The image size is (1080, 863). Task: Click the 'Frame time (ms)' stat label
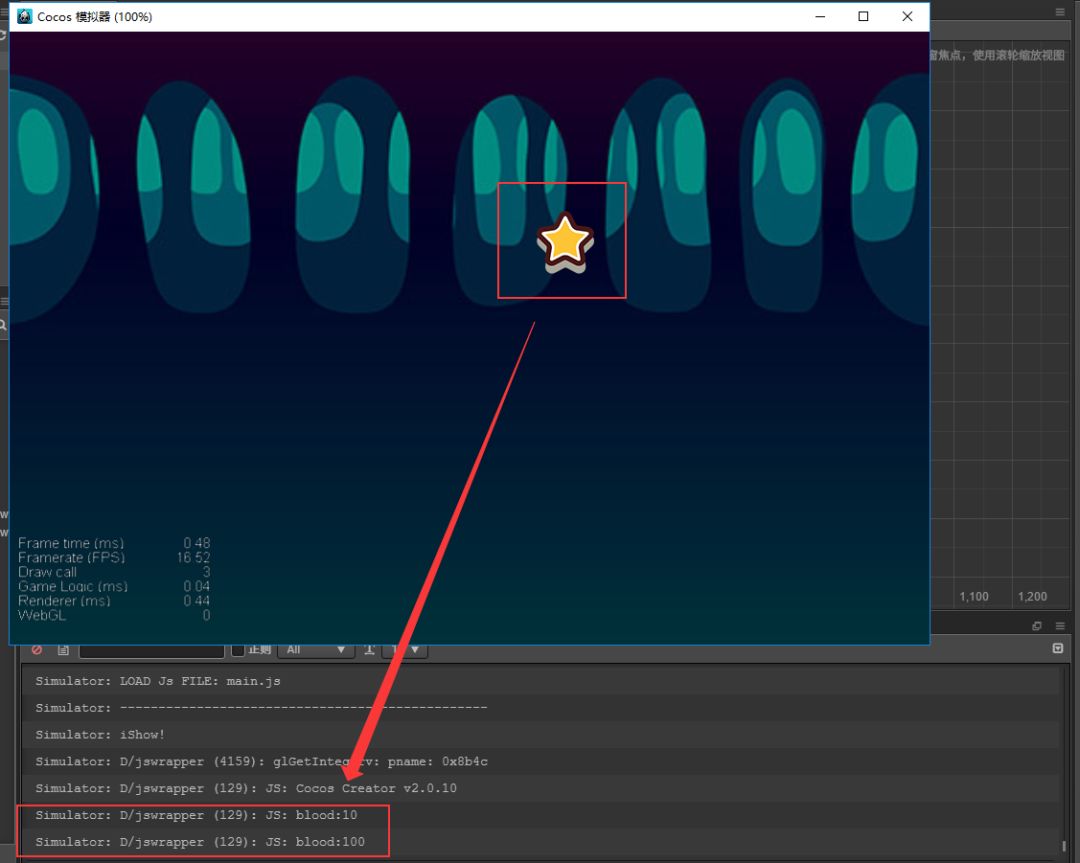tap(71, 543)
